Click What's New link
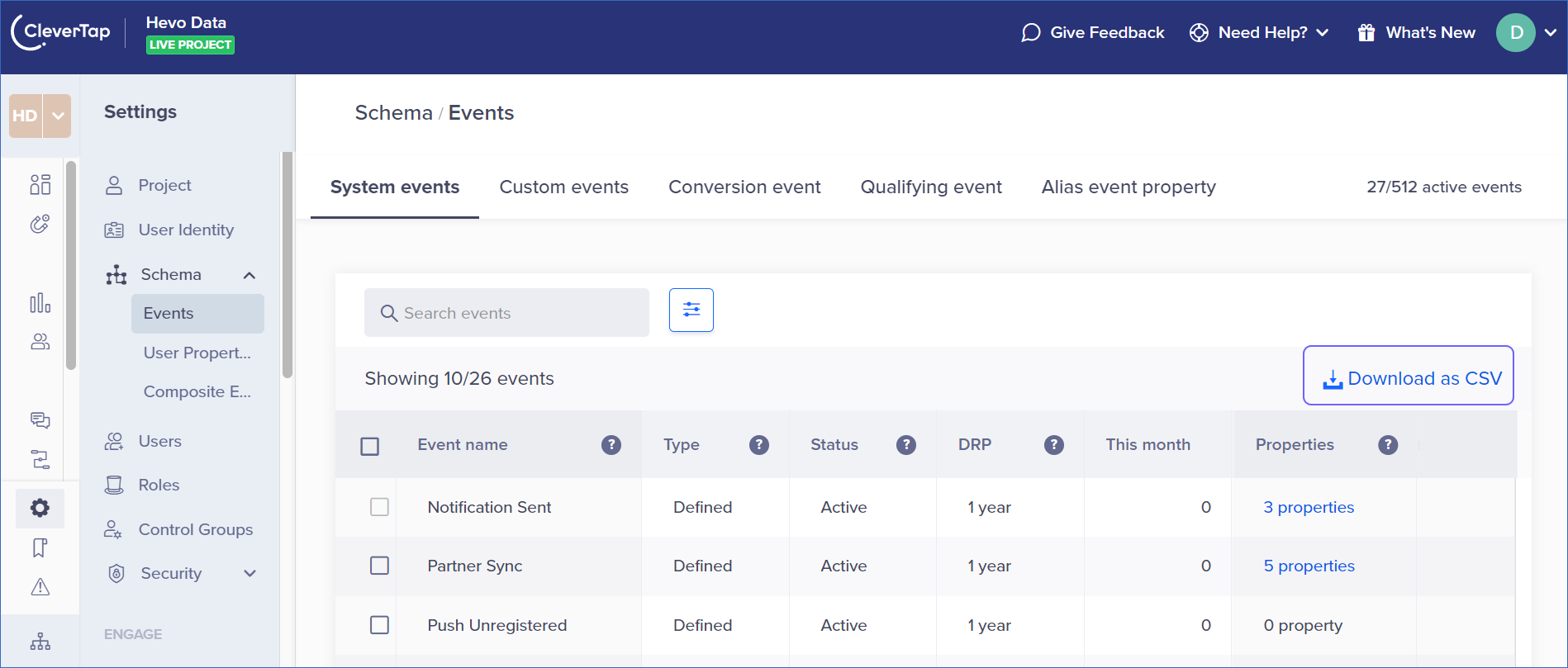Image resolution: width=1568 pixels, height=668 pixels. click(x=1430, y=32)
